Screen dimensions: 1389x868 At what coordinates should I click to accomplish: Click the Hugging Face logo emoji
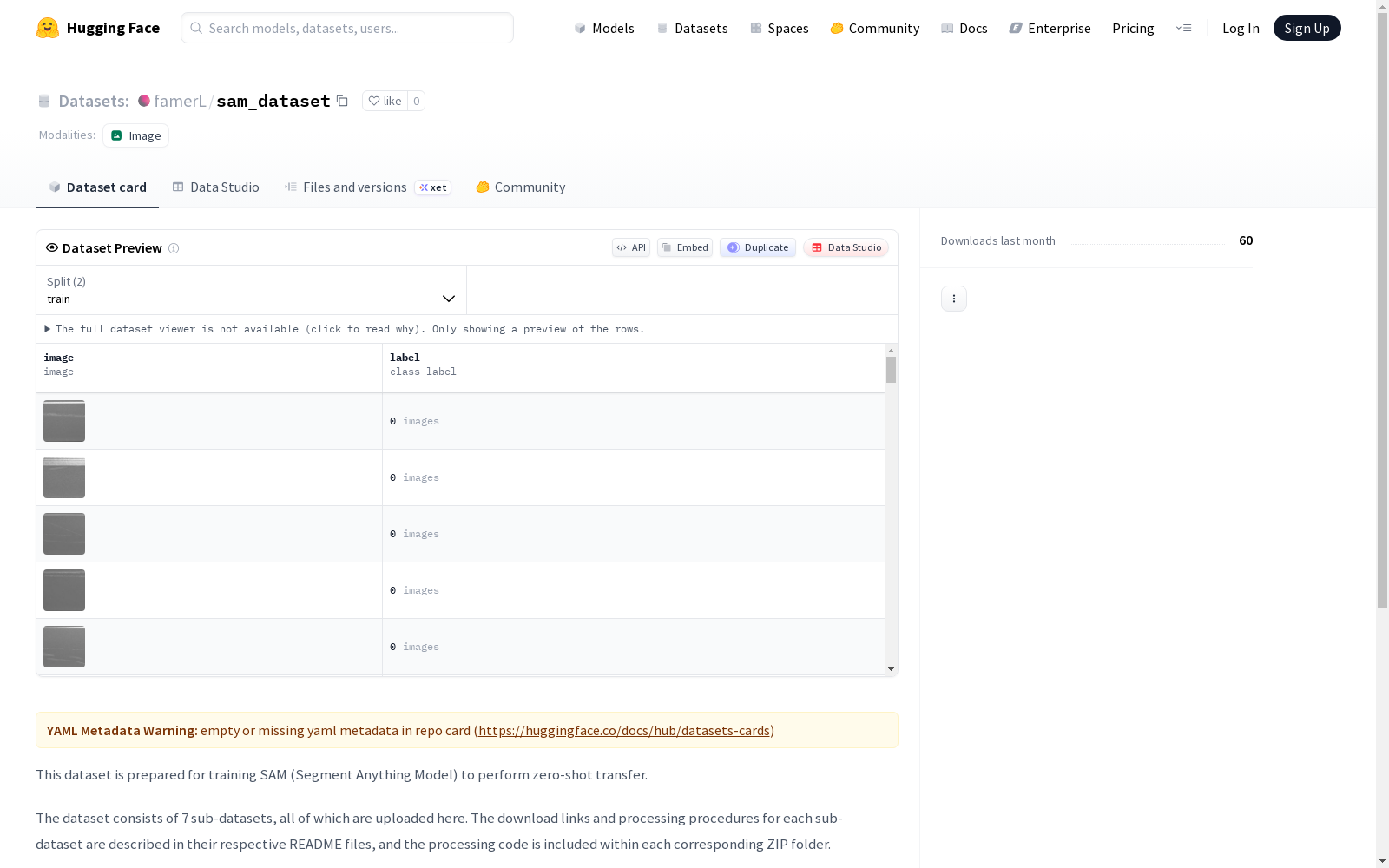click(x=48, y=28)
